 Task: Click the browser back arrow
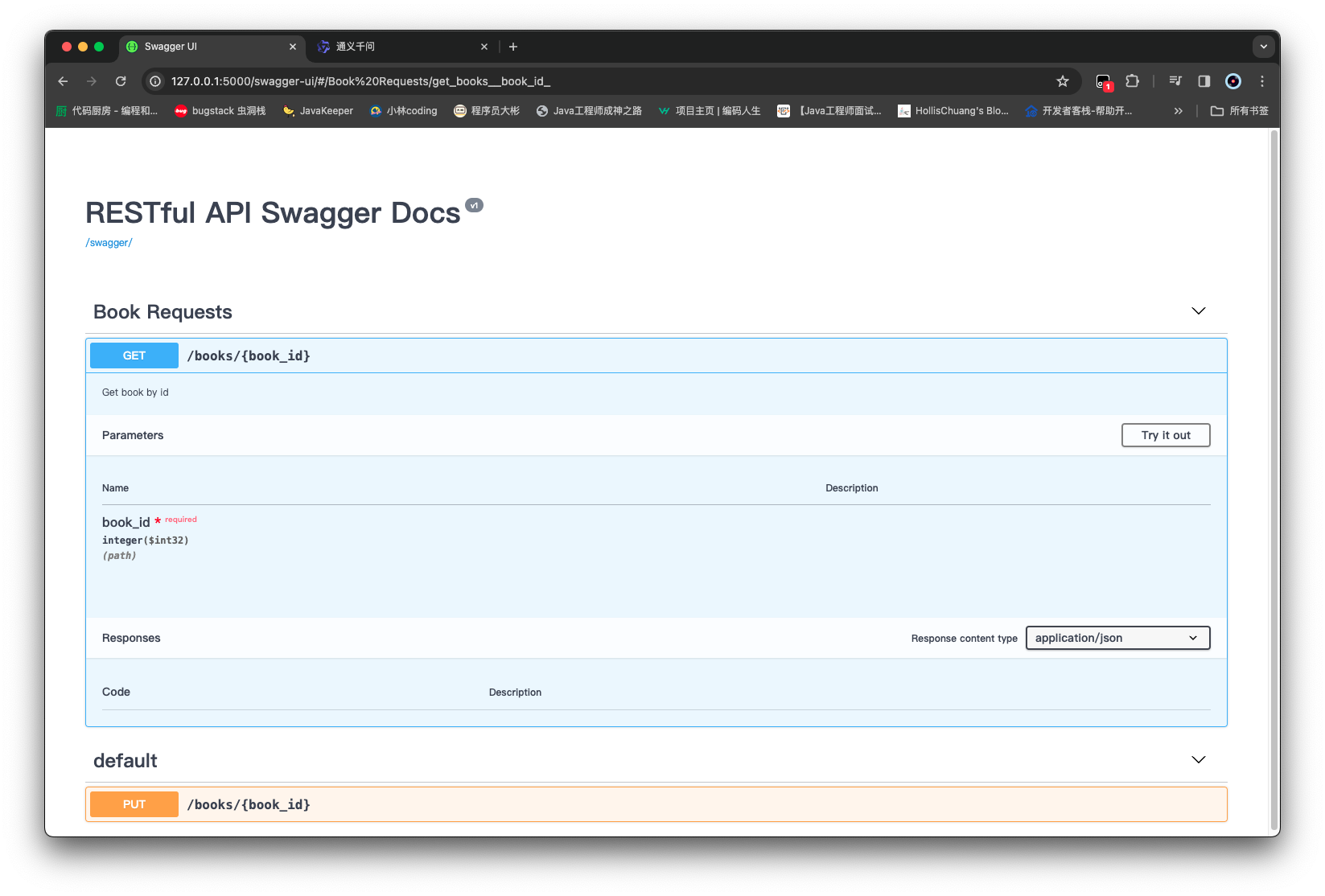[x=63, y=81]
